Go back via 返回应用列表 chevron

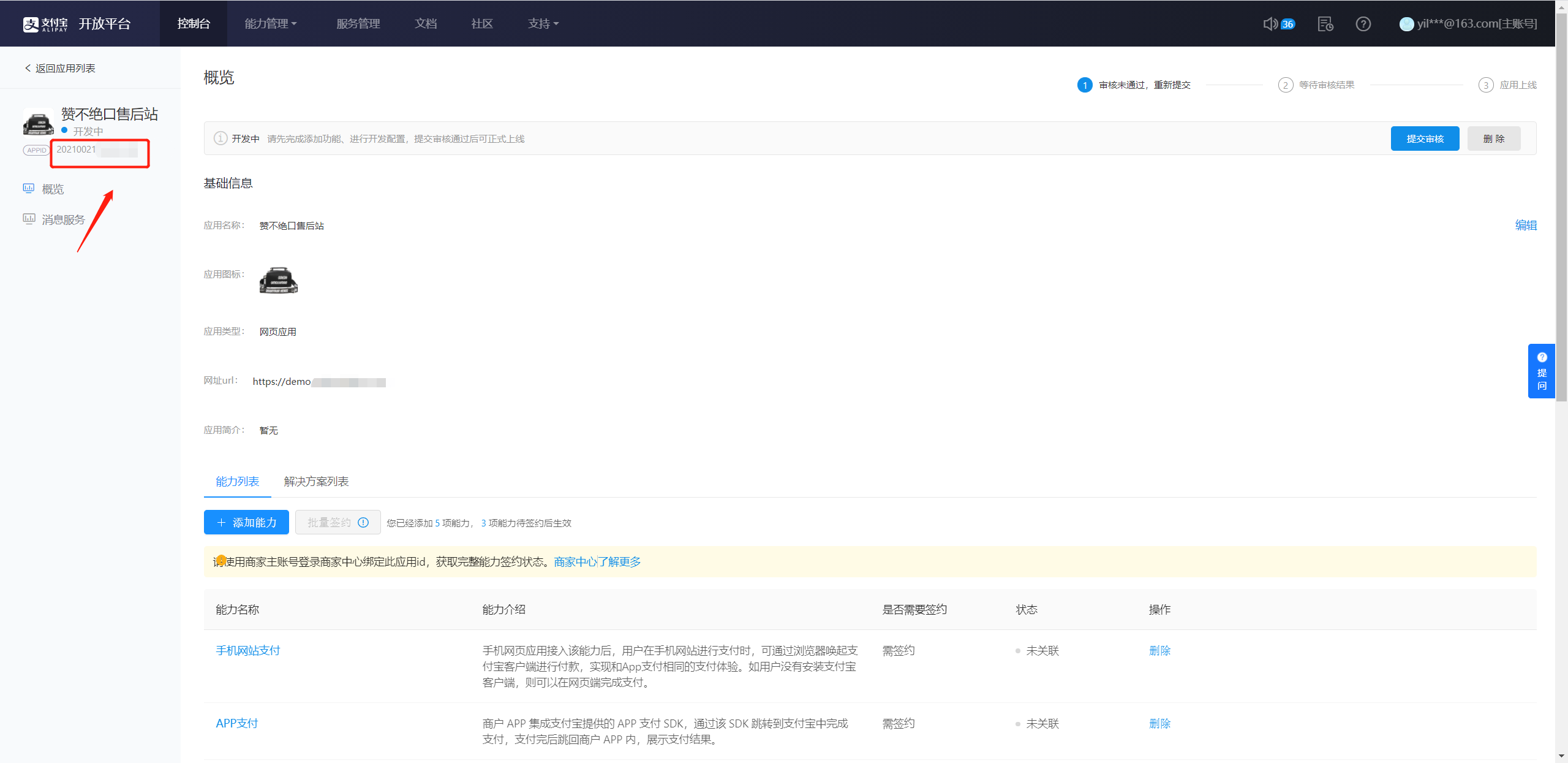coord(28,68)
